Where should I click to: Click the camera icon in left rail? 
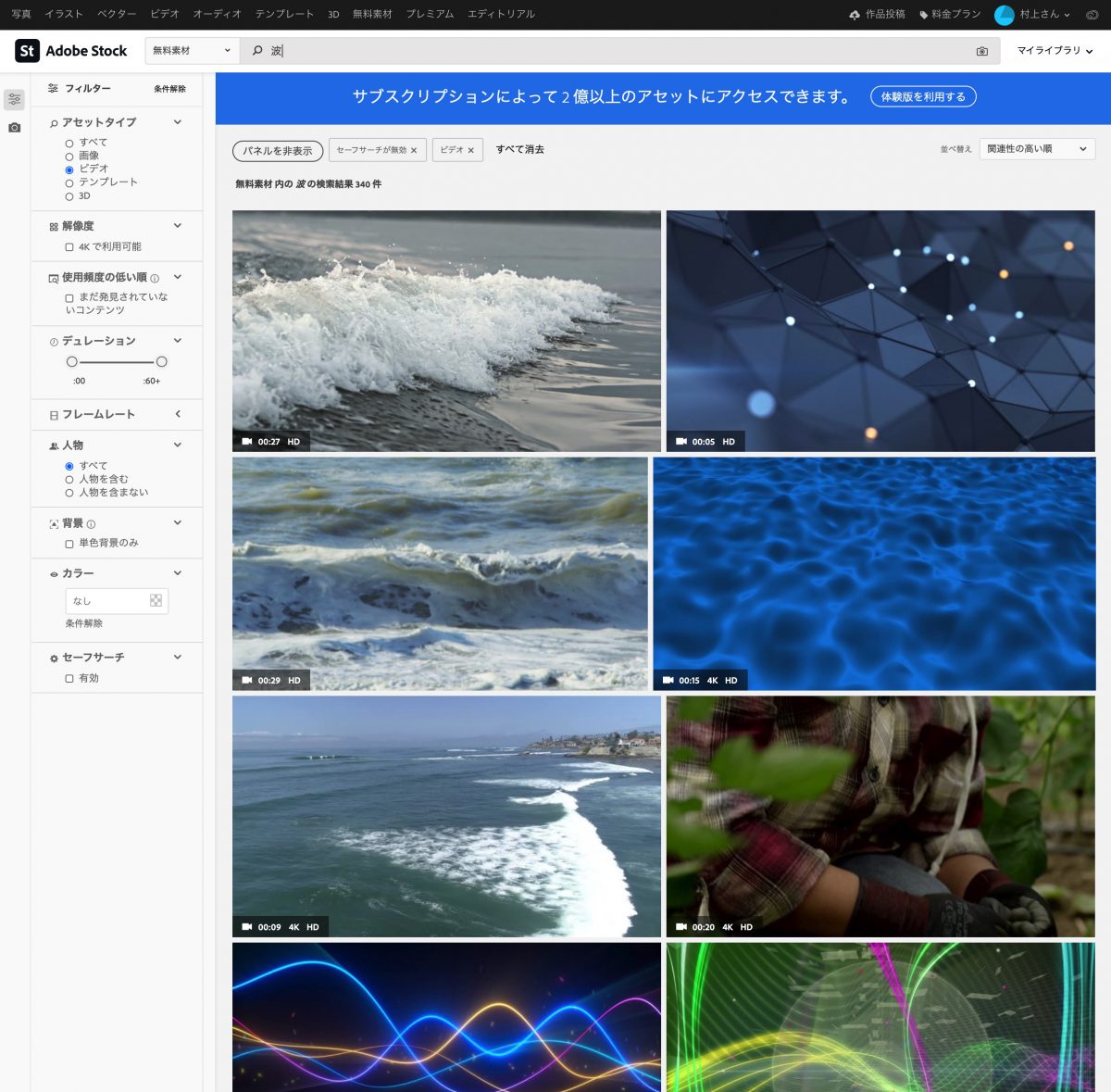[x=14, y=128]
